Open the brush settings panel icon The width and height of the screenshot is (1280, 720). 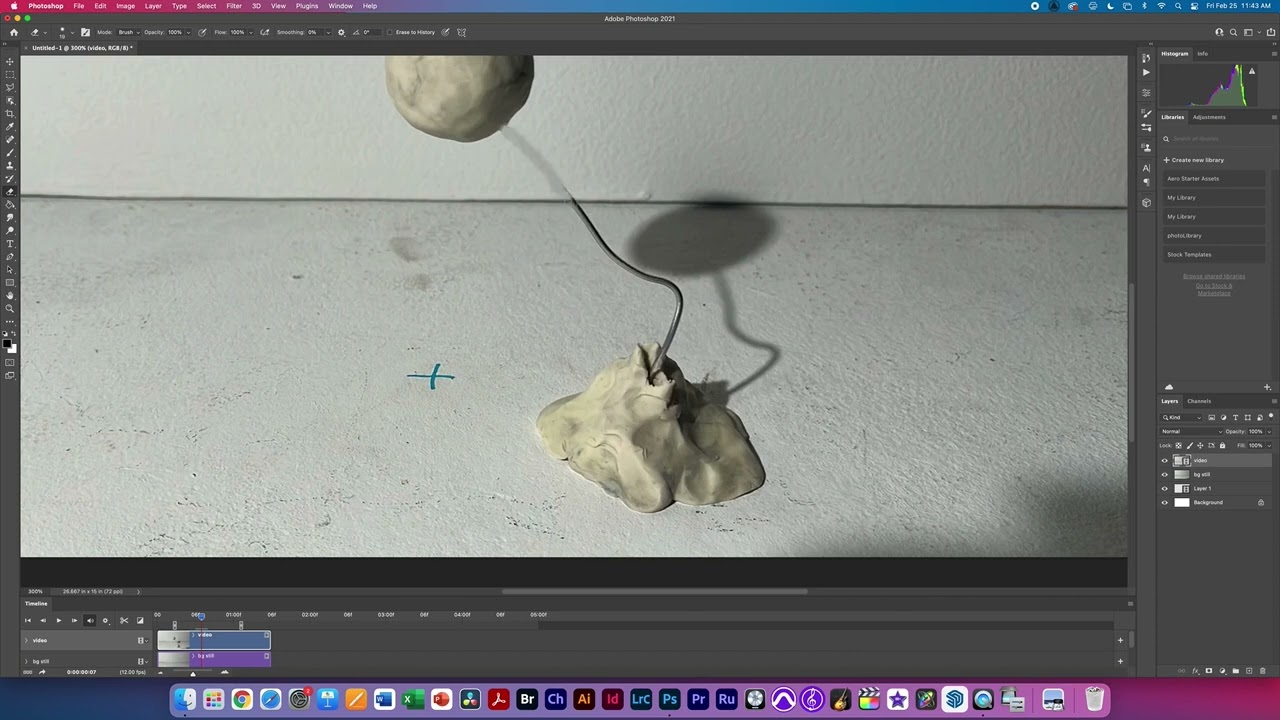[85, 32]
